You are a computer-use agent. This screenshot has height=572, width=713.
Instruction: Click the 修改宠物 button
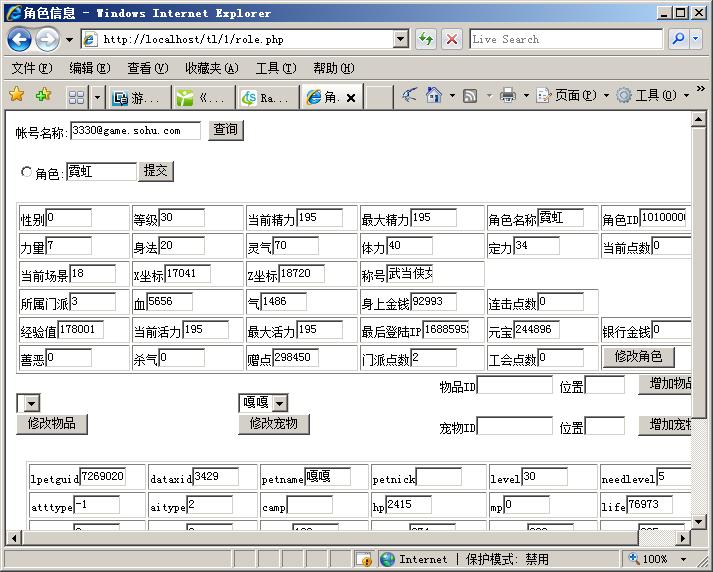(273, 424)
